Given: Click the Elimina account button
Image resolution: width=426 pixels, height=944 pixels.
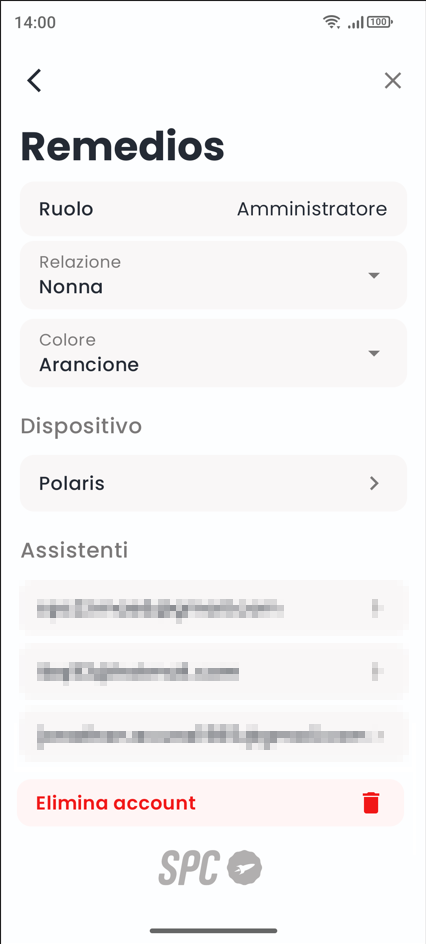Looking at the screenshot, I should click(211, 803).
